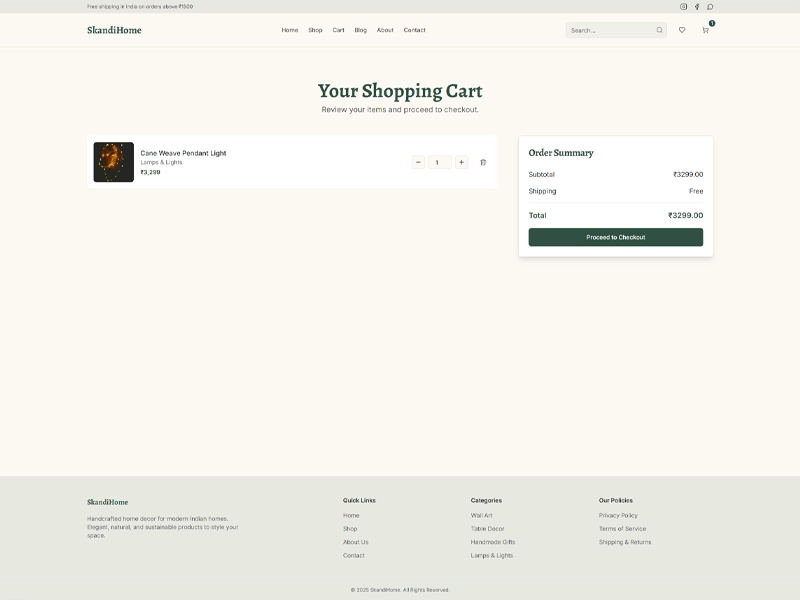The image size is (800, 600).
Task: Click the plus icon to increase quantity
Action: tap(461, 161)
